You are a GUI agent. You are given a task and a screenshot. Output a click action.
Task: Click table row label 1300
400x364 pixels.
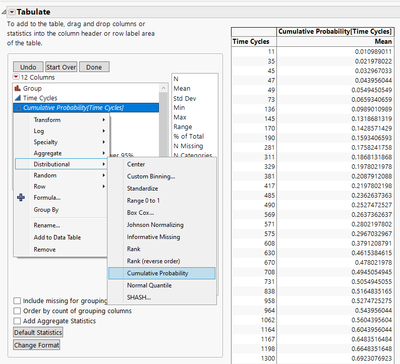[268, 358]
